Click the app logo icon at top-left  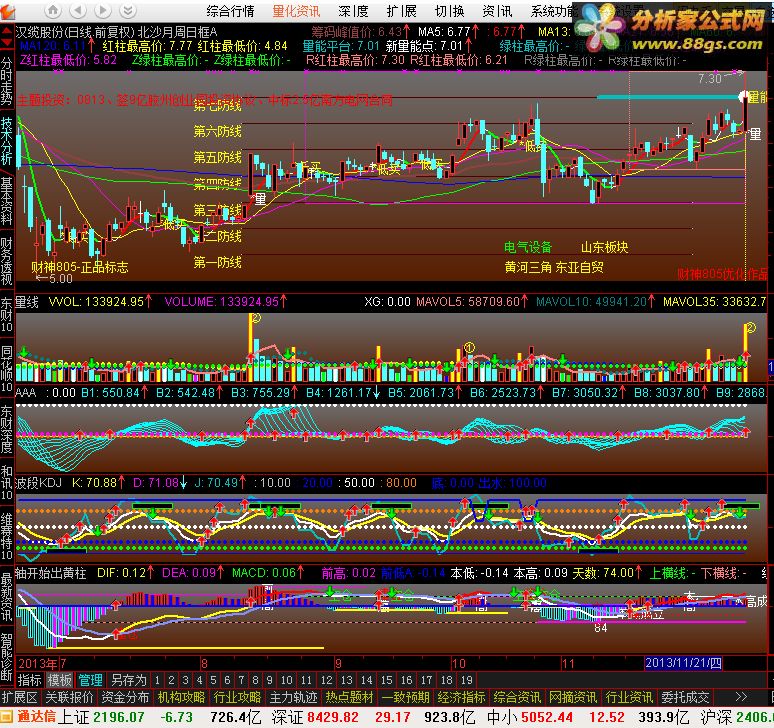pos(7,11)
